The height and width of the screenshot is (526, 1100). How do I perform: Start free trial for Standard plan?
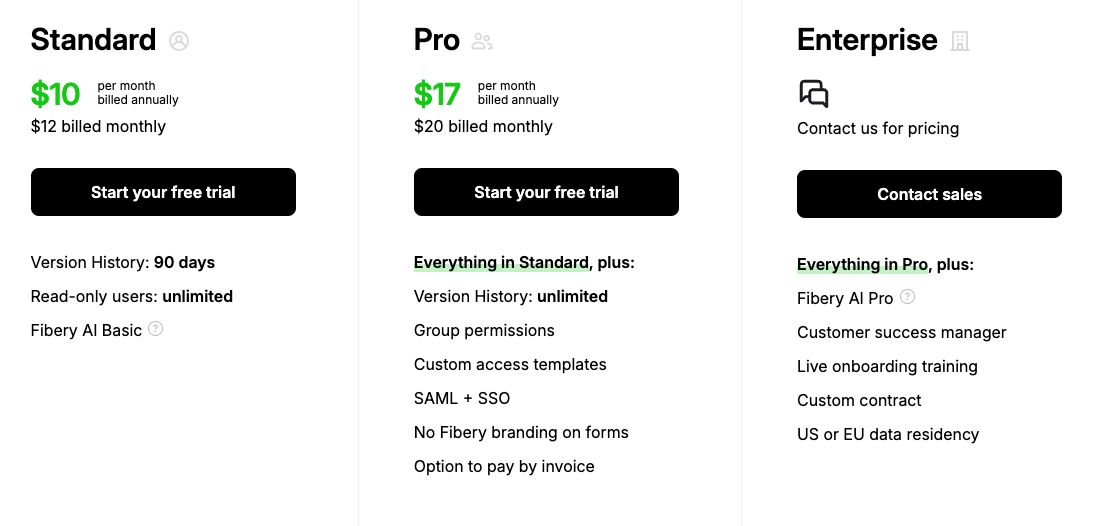point(163,192)
